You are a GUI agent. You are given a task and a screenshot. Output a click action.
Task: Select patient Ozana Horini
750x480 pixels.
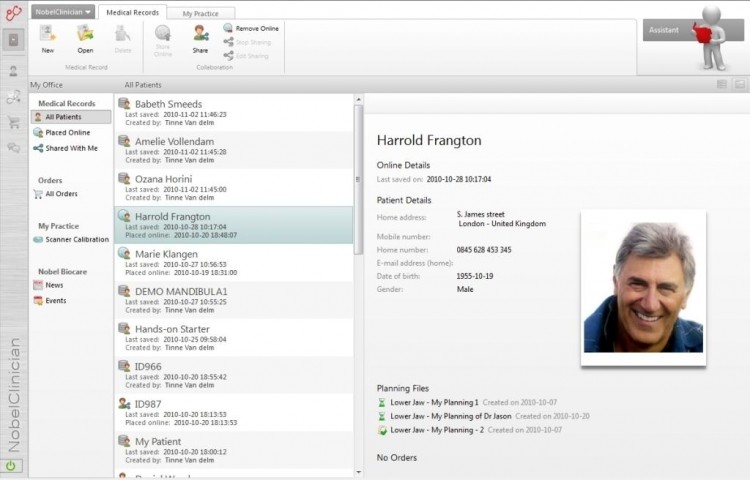click(234, 187)
